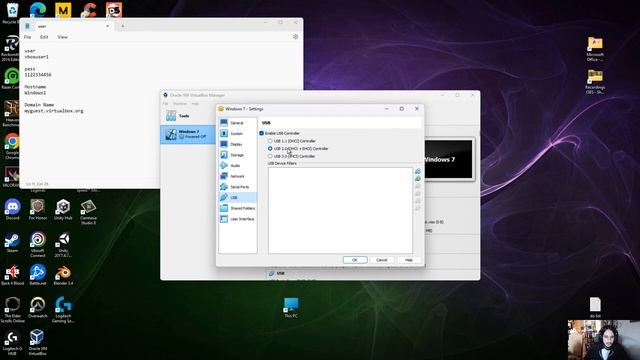Select User Interface settings category
Image resolution: width=640 pixels, height=360 pixels.
click(x=238, y=219)
